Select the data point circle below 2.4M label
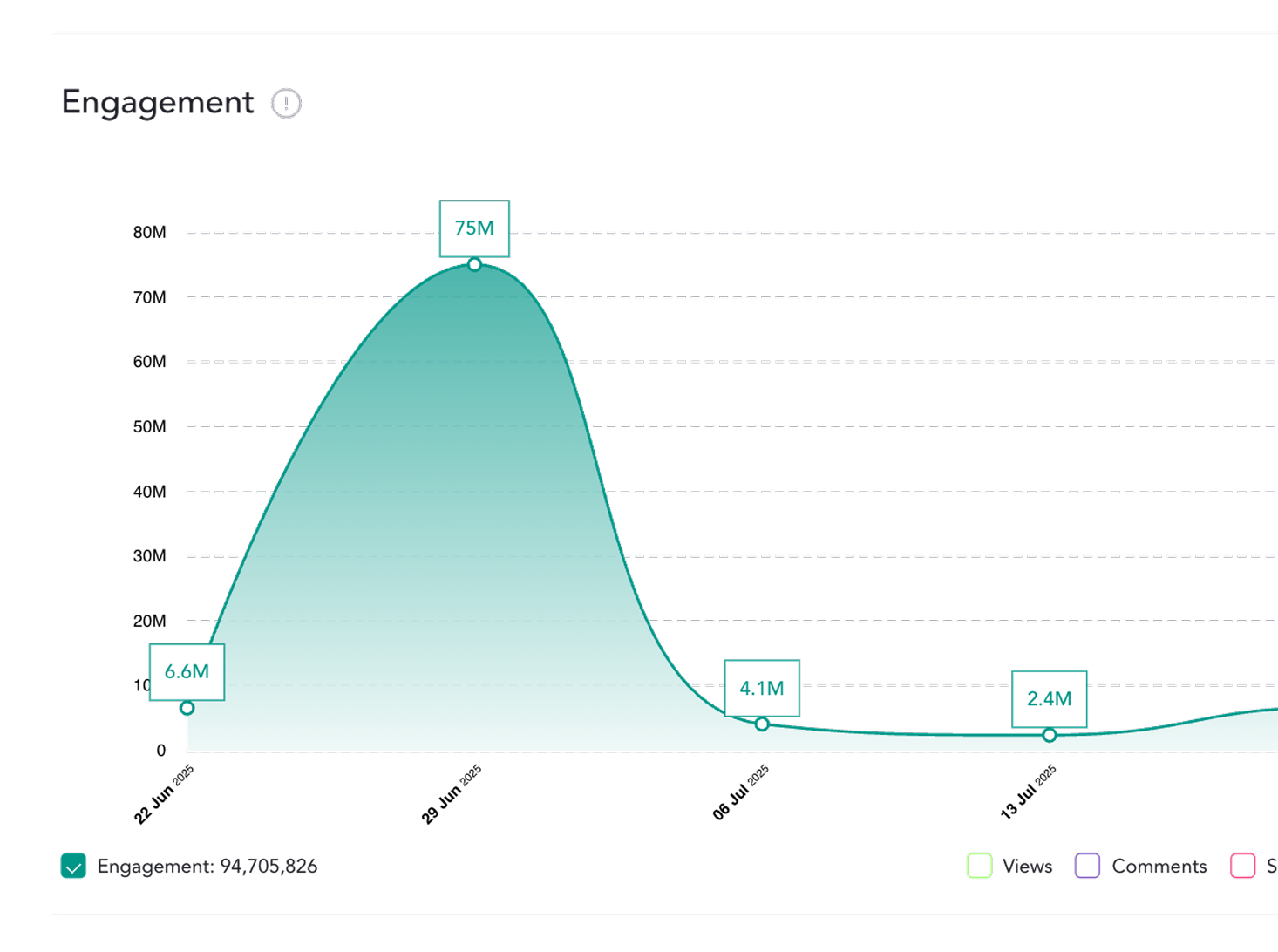Screen dimensions: 1278x952 (1050, 735)
